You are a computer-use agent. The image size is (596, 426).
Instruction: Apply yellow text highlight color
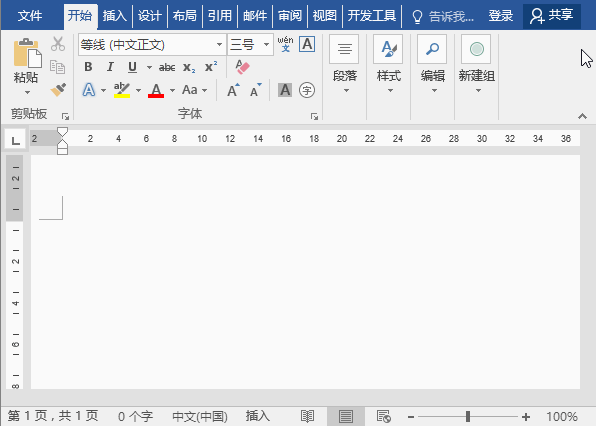point(122,90)
